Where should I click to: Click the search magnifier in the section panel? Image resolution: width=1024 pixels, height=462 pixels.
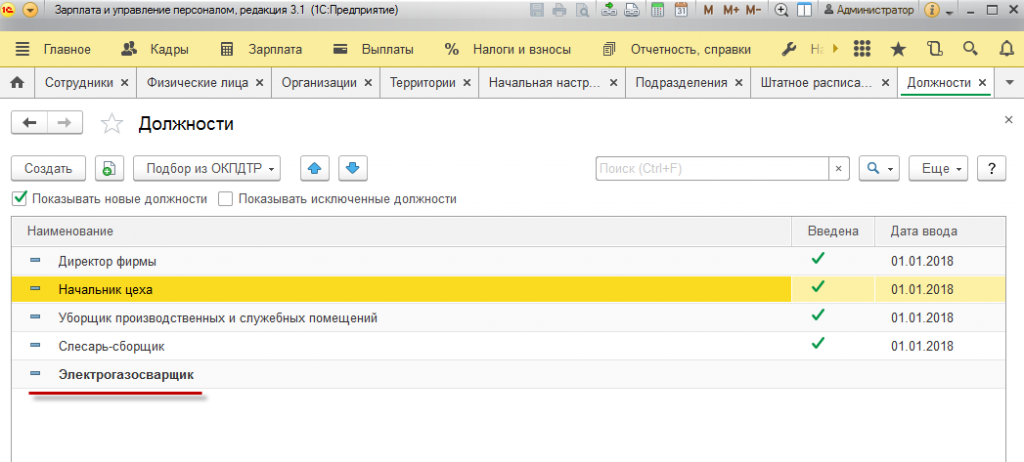point(970,49)
